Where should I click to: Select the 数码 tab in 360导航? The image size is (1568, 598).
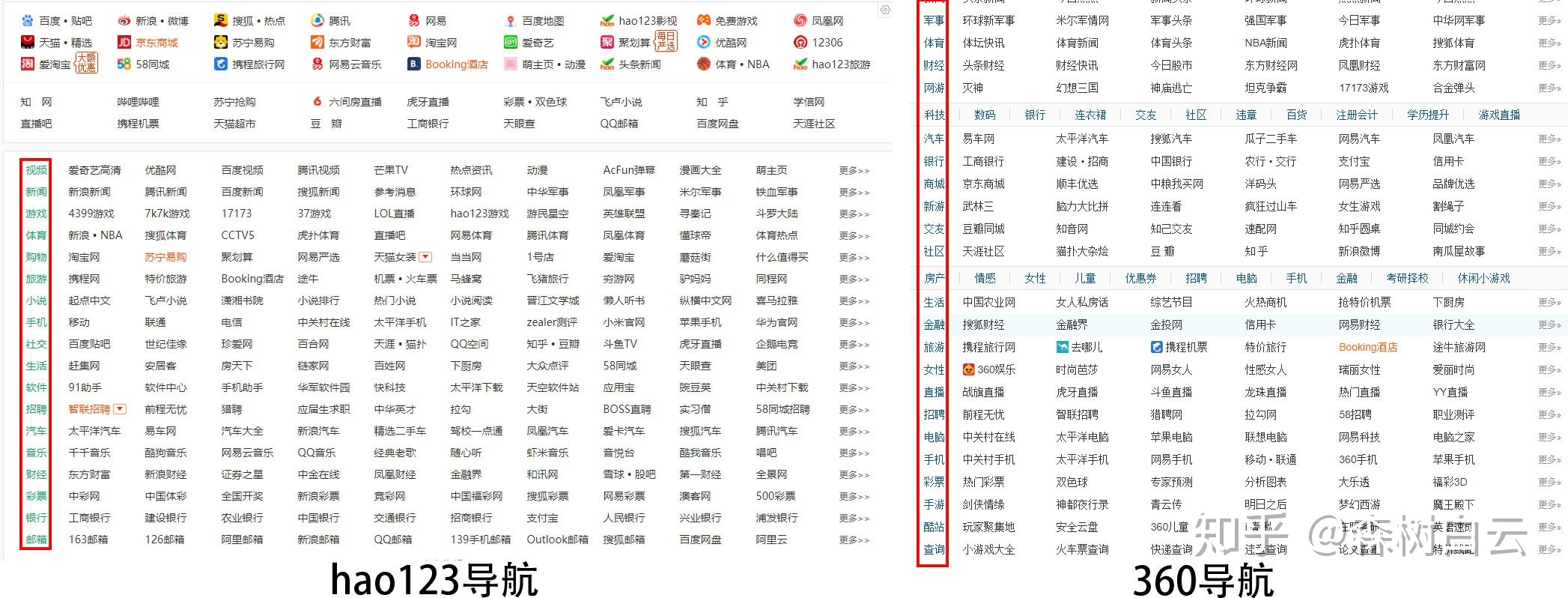pyautogui.click(x=985, y=115)
